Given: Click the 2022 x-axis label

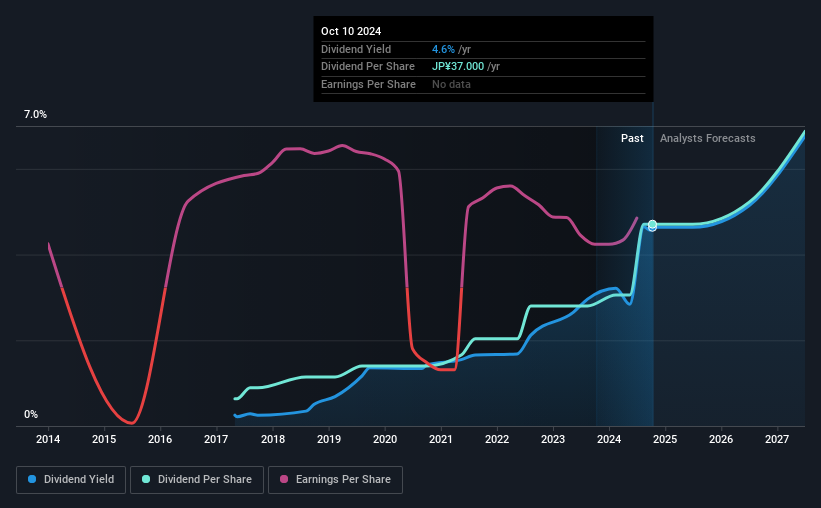Looking at the screenshot, I should coord(497,439).
